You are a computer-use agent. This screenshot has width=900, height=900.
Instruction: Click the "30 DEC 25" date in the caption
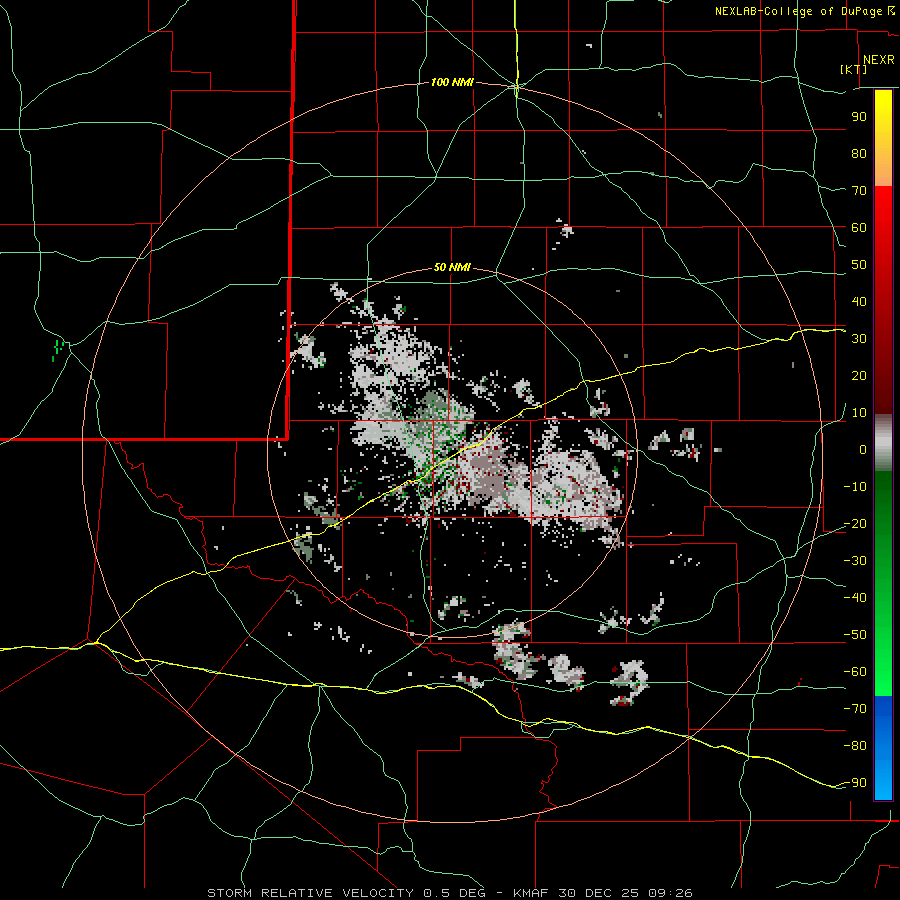pos(599,893)
